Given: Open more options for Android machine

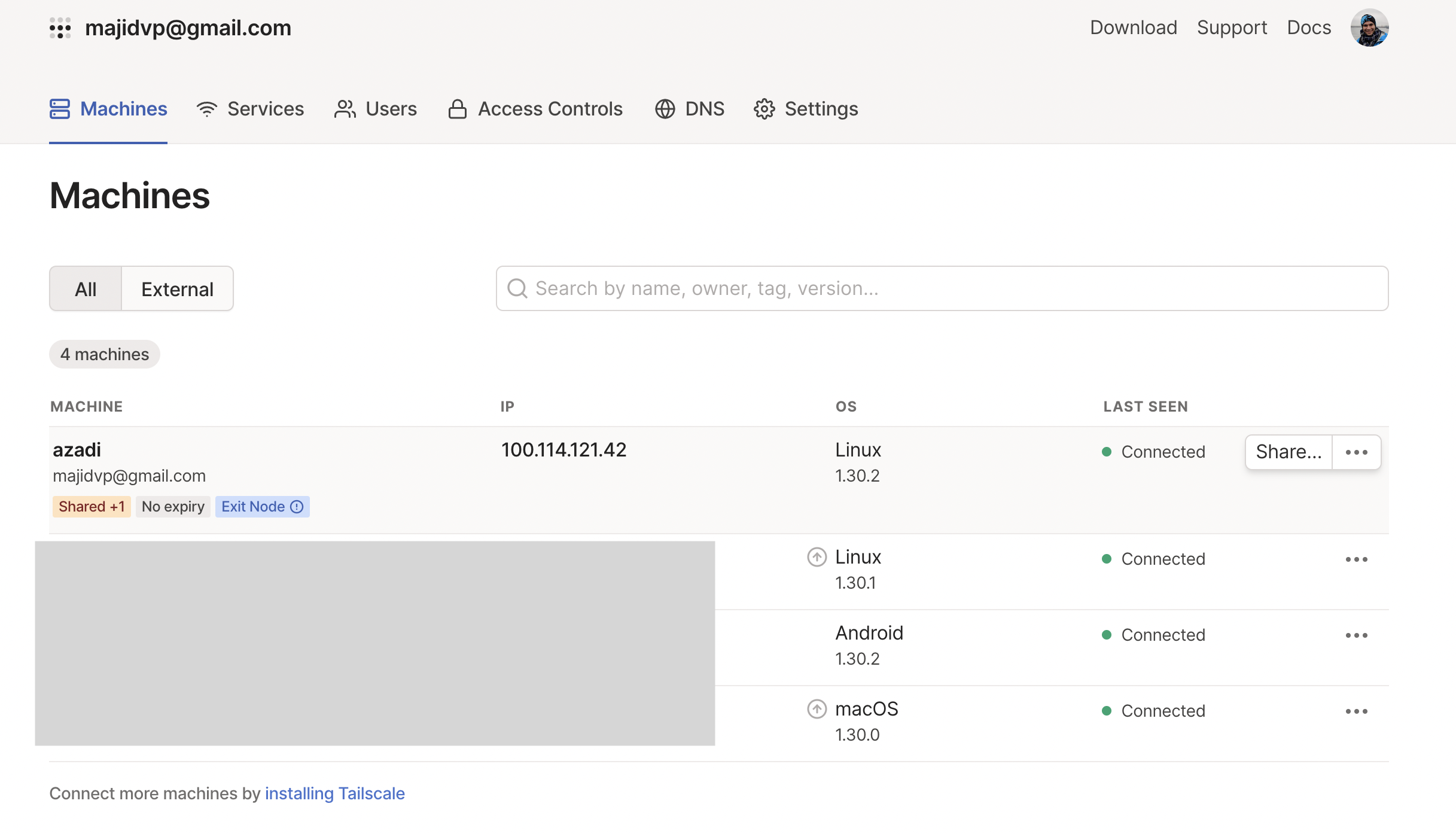Looking at the screenshot, I should click(1357, 635).
